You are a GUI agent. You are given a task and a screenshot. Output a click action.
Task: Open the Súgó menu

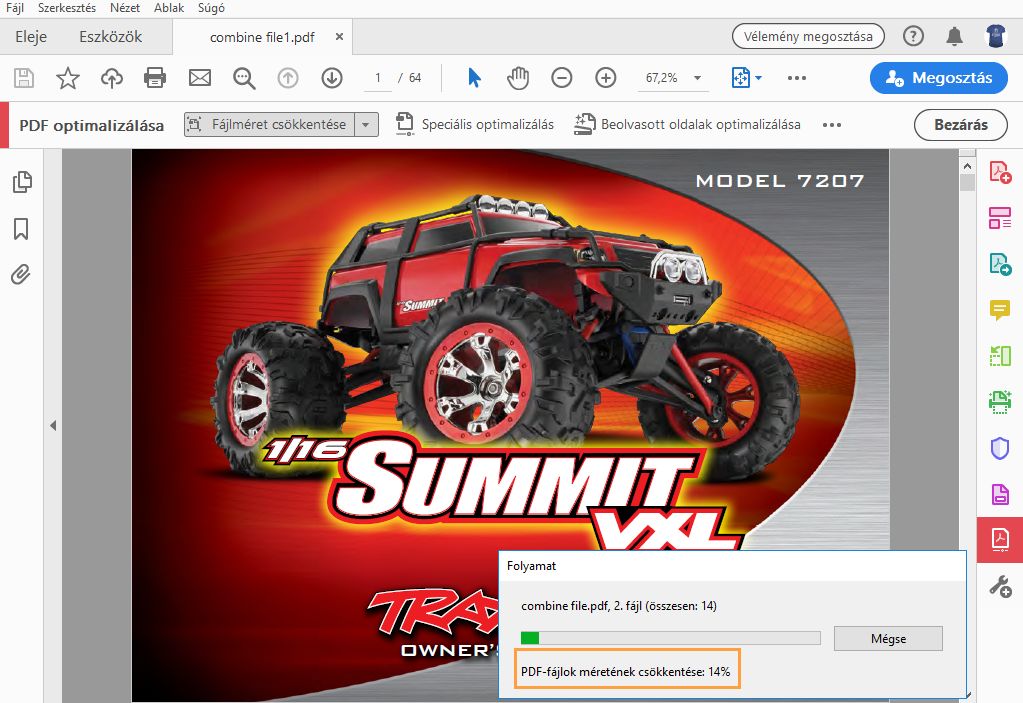coord(211,8)
